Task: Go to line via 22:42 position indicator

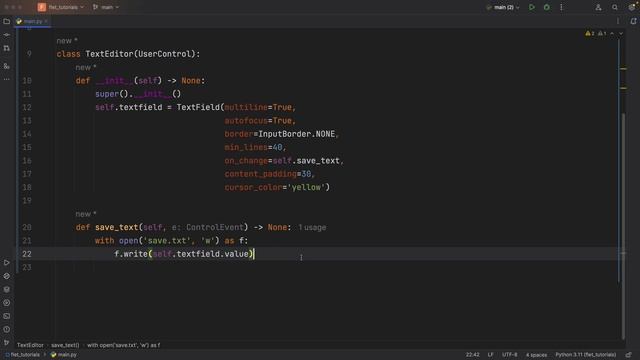Action: pos(473,355)
